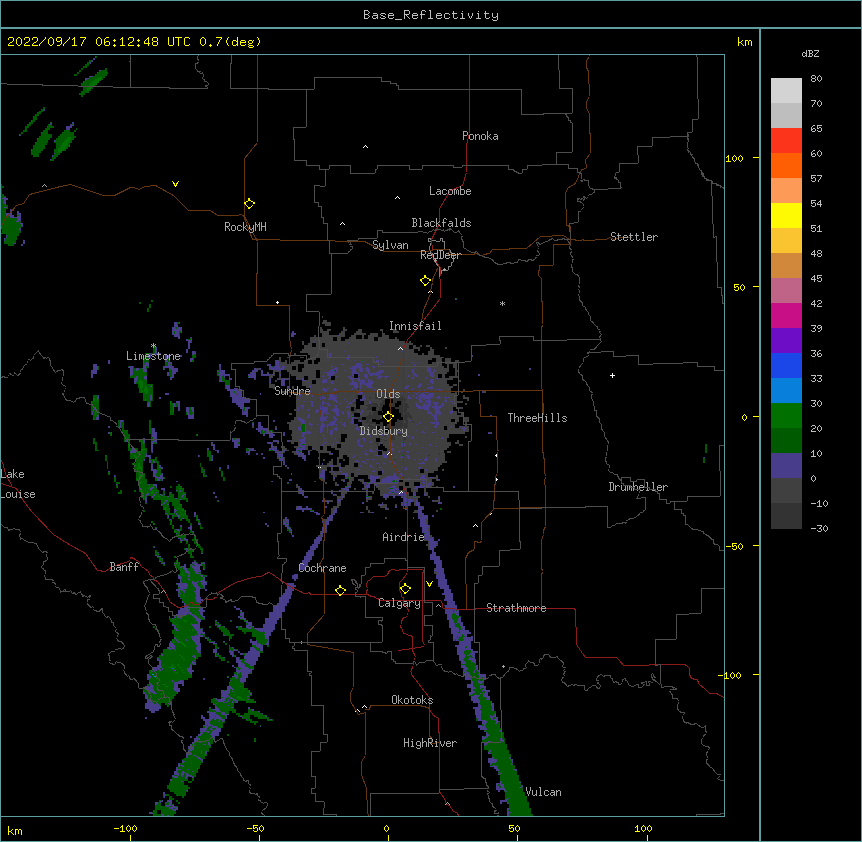Click the Limestone label

click(x=153, y=356)
